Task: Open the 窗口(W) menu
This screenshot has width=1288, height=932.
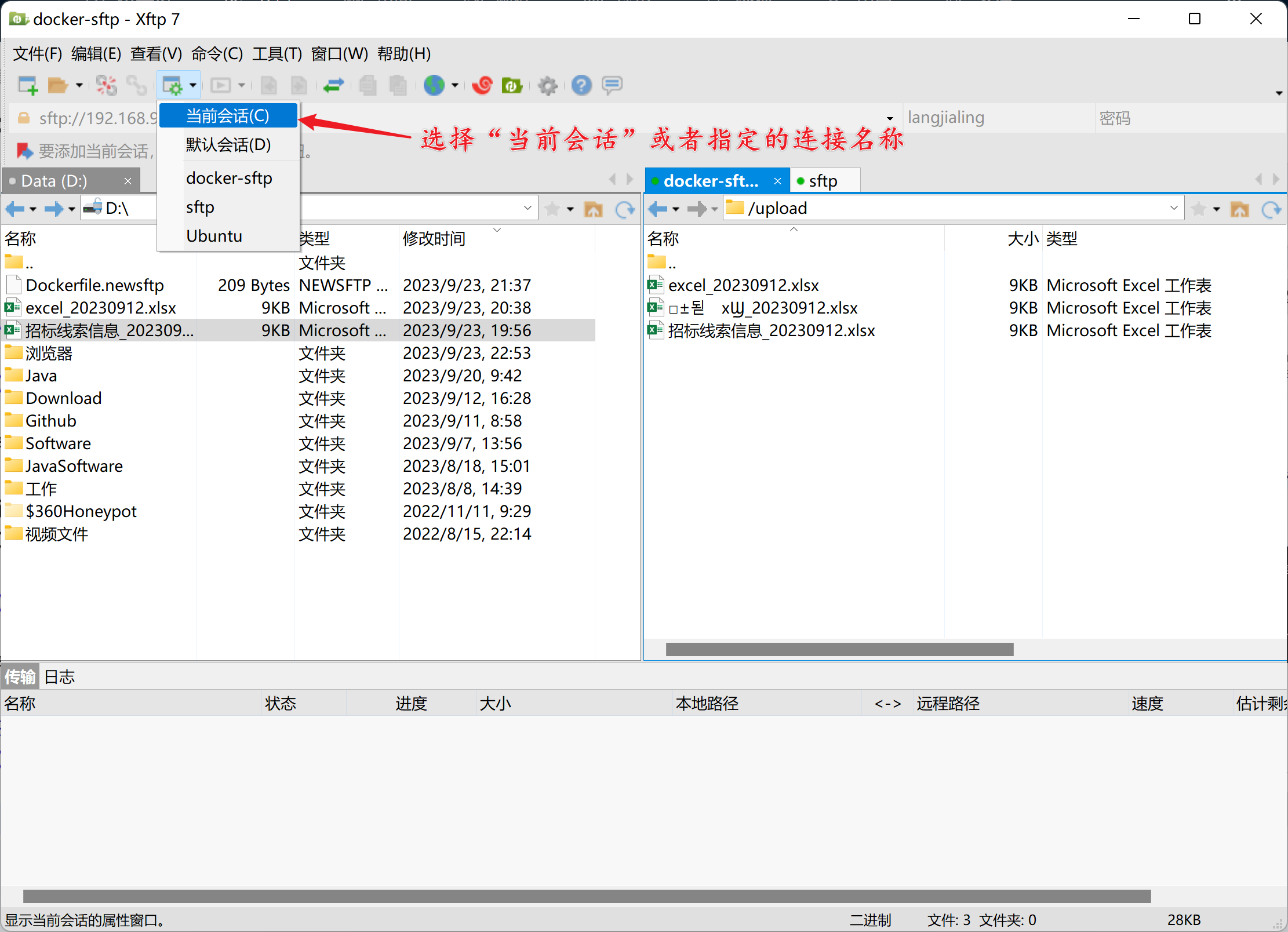Action: point(340,54)
